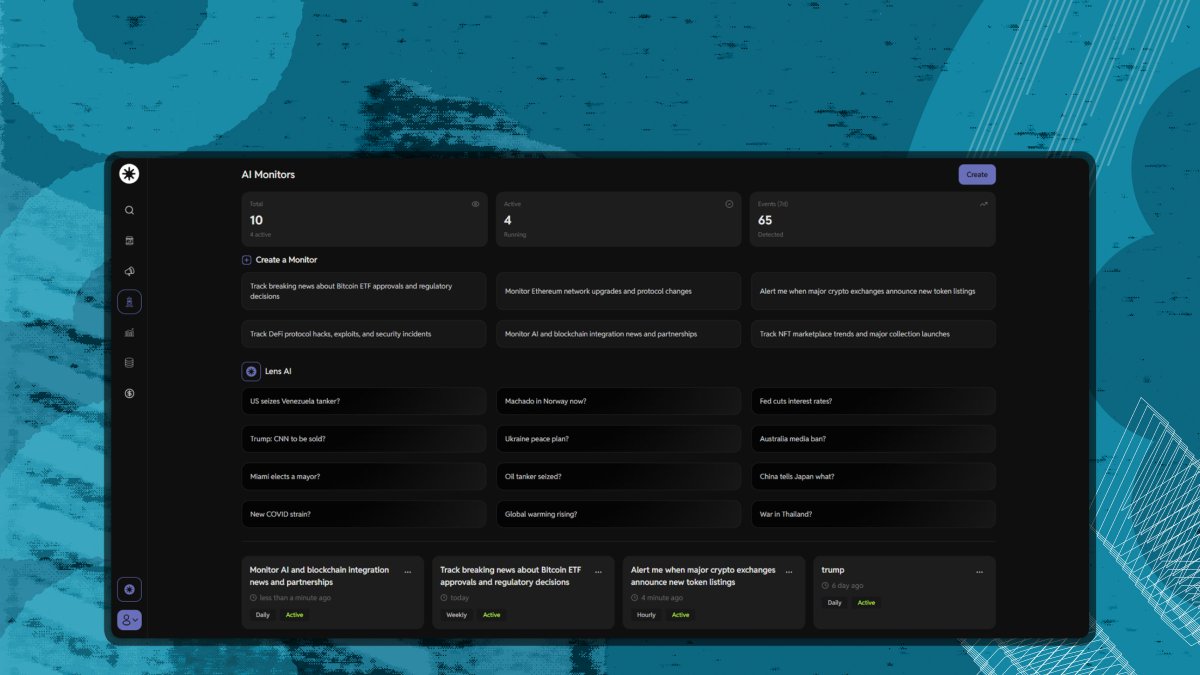
Task: Ask Lens AI 'Oil tanker seized?'
Action: pyautogui.click(x=619, y=477)
